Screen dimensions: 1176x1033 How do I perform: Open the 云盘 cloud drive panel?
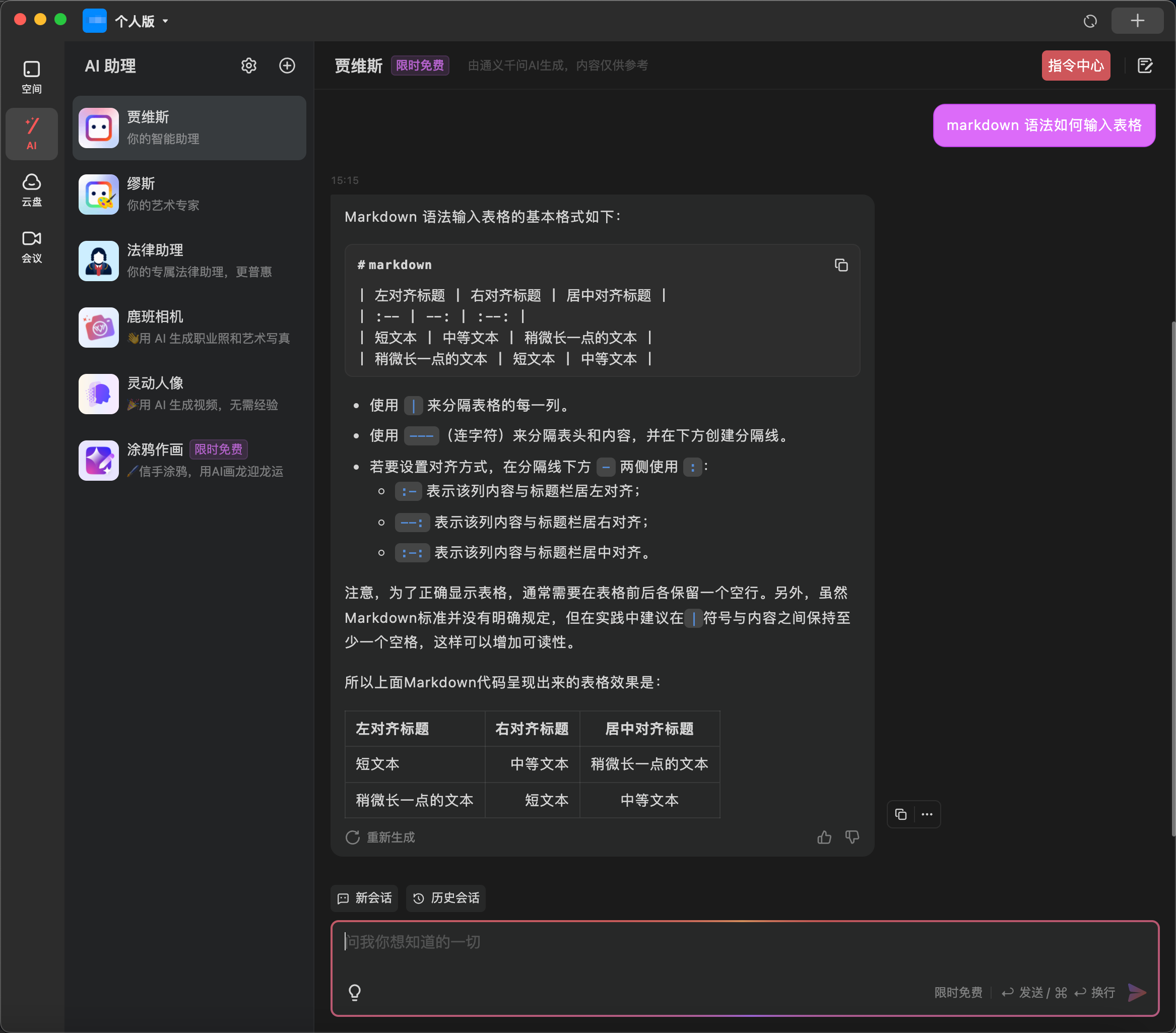click(x=32, y=190)
